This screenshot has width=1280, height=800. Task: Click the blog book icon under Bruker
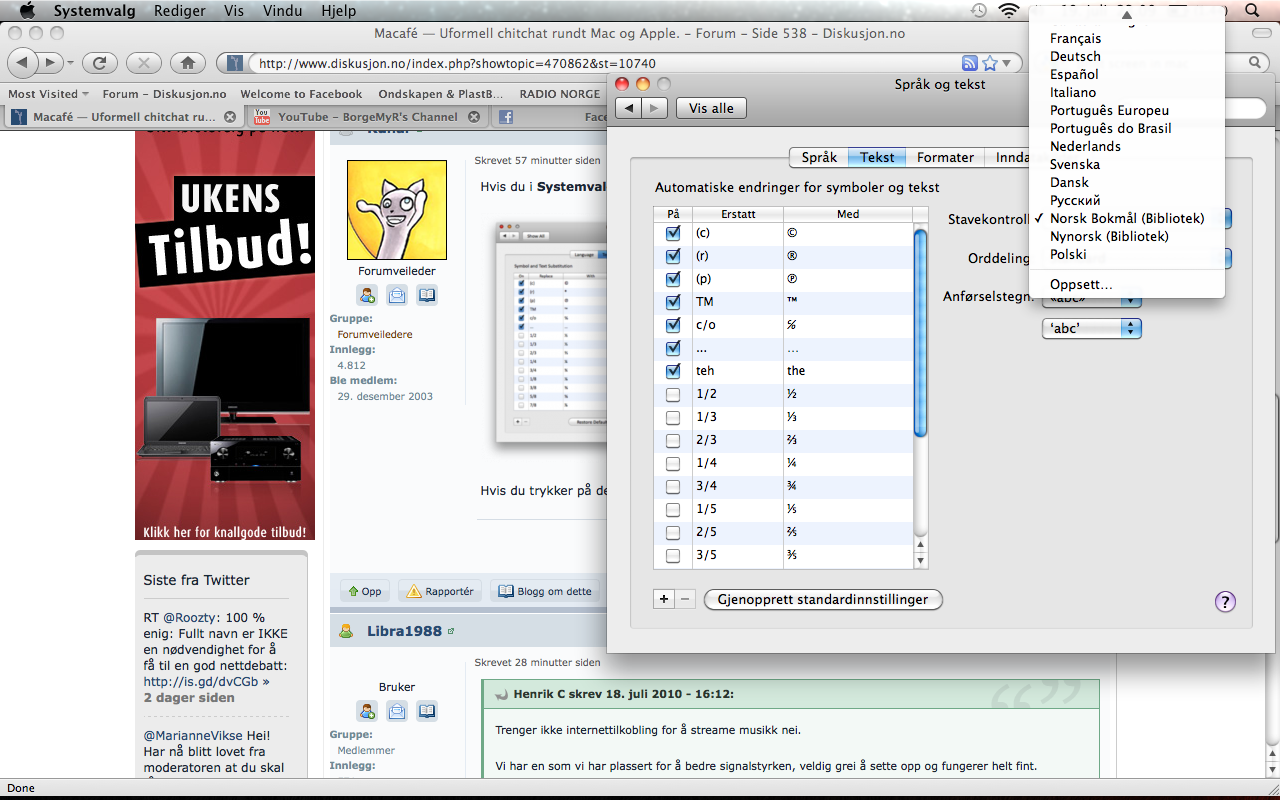427,711
